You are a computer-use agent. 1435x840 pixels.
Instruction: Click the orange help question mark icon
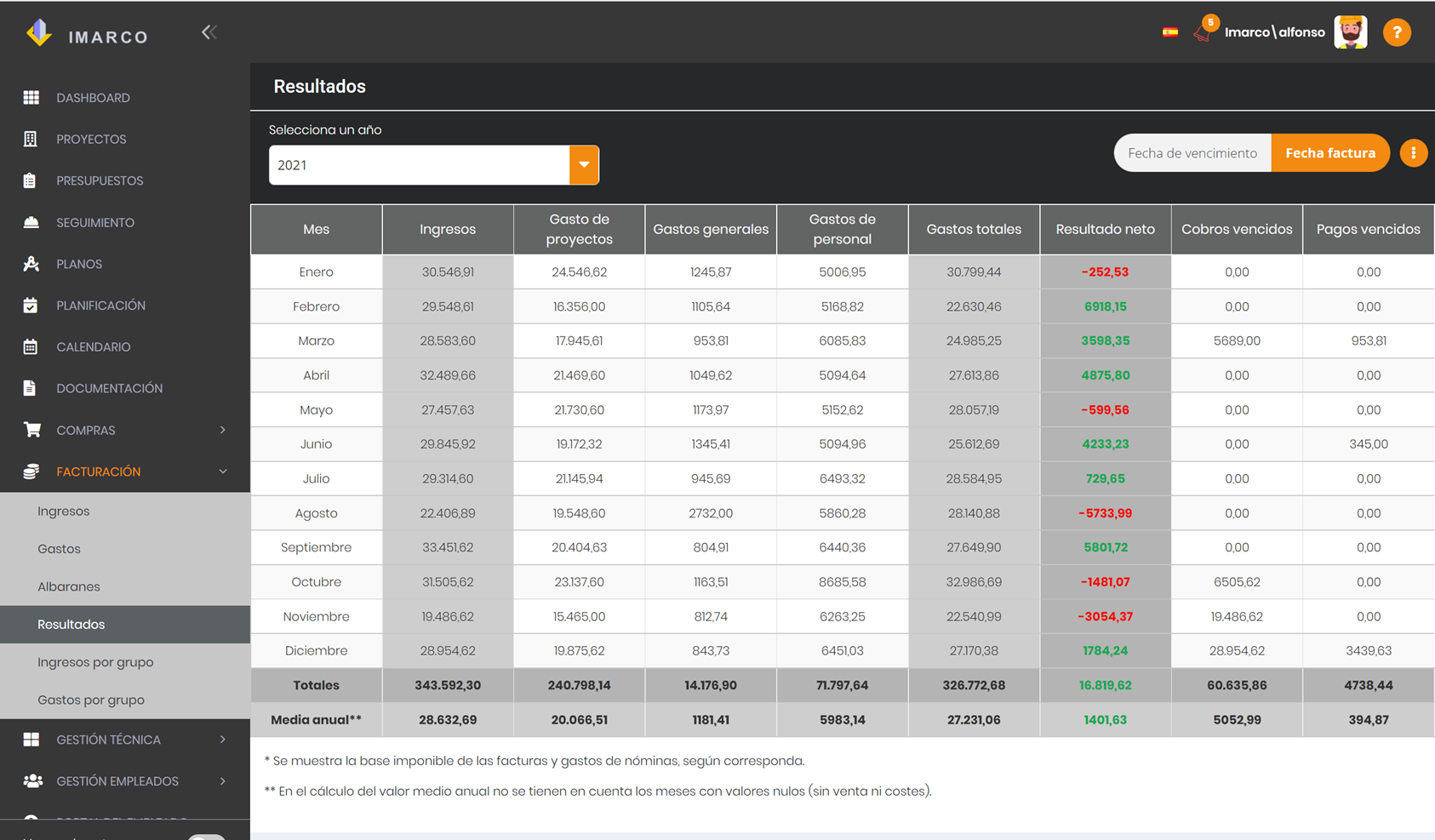click(1397, 32)
